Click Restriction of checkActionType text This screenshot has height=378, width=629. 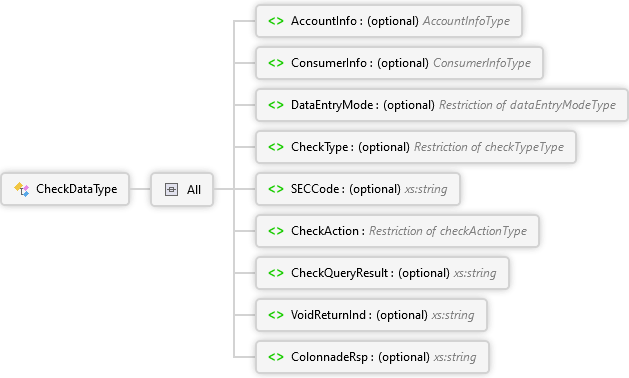pos(448,231)
